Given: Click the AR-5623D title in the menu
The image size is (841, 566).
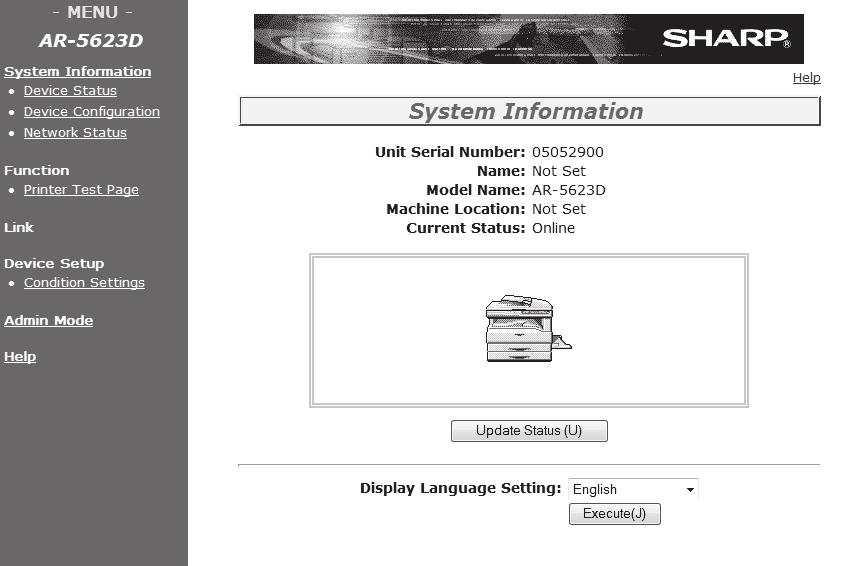Looking at the screenshot, I should click(x=91, y=41).
